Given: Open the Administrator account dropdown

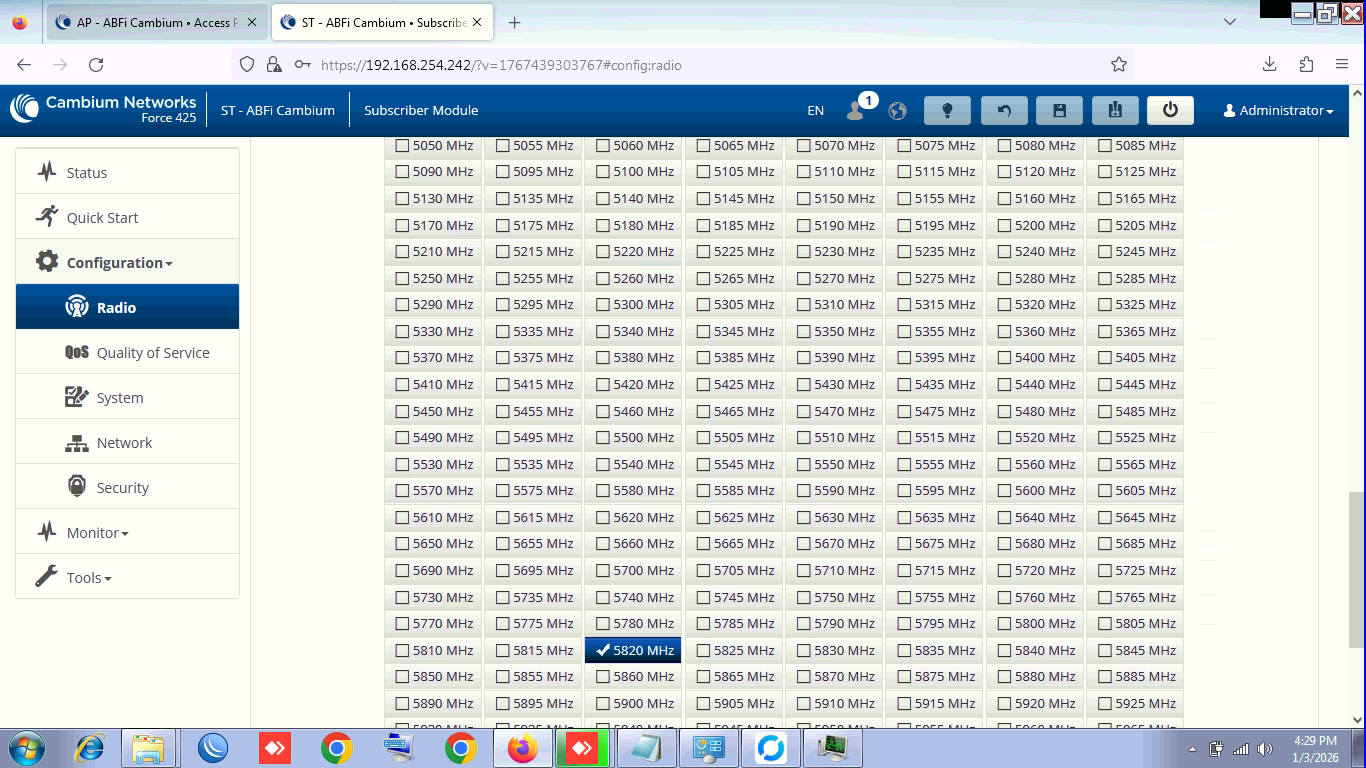Looking at the screenshot, I should point(1278,110).
